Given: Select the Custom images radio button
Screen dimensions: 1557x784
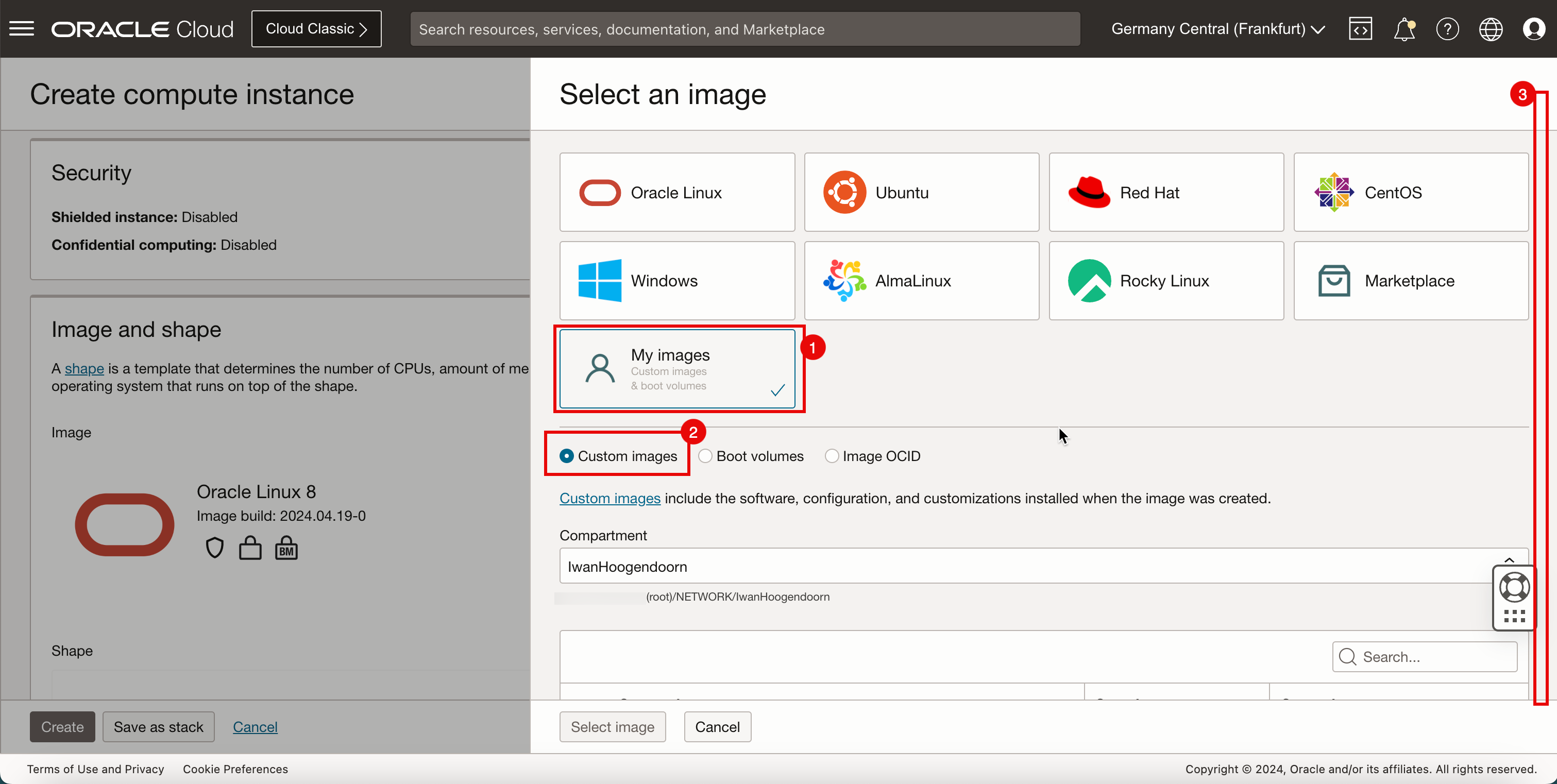Looking at the screenshot, I should (566, 456).
